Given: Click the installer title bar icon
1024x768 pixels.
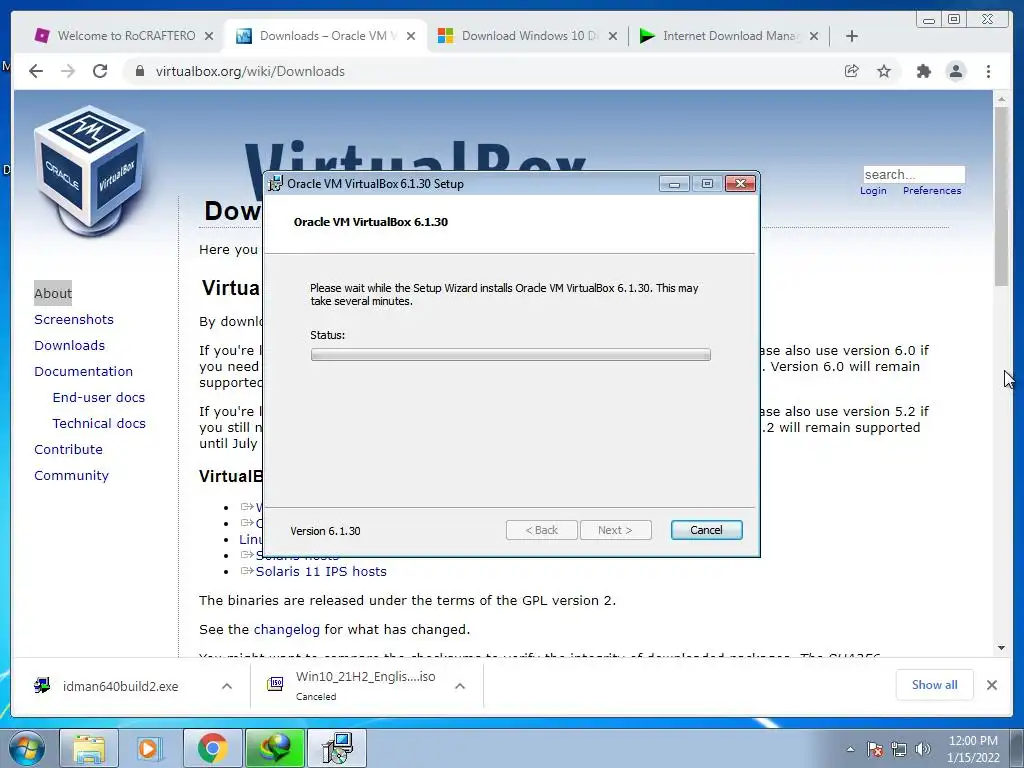Looking at the screenshot, I should [x=276, y=184].
